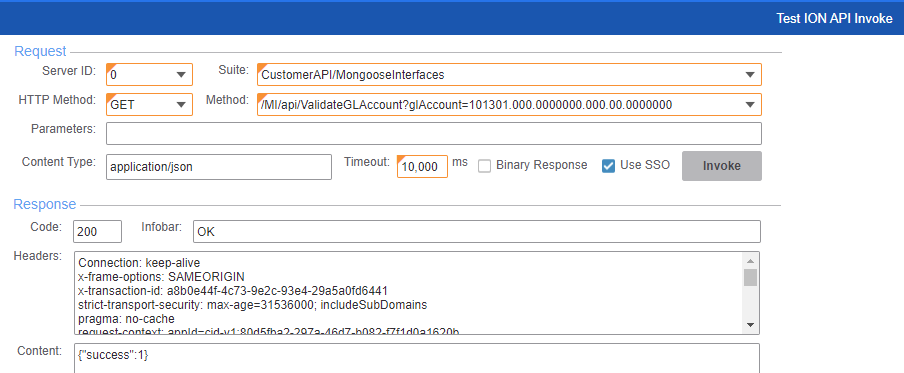Click the strict-transport-security header line

click(253, 305)
